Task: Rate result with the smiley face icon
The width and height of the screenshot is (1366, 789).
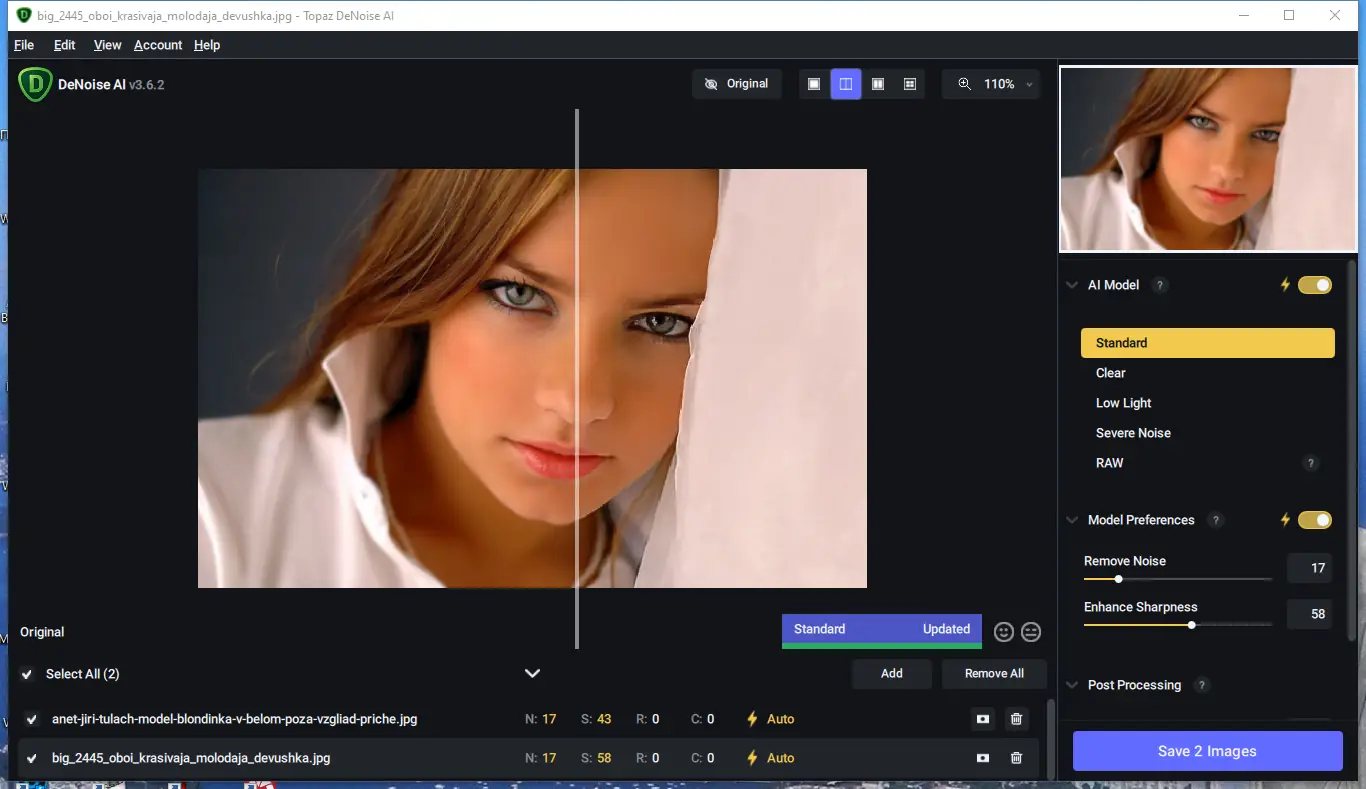Action: click(x=1004, y=632)
